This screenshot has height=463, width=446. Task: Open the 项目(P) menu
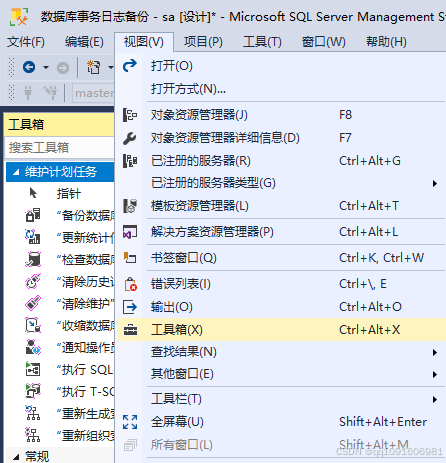point(203,42)
